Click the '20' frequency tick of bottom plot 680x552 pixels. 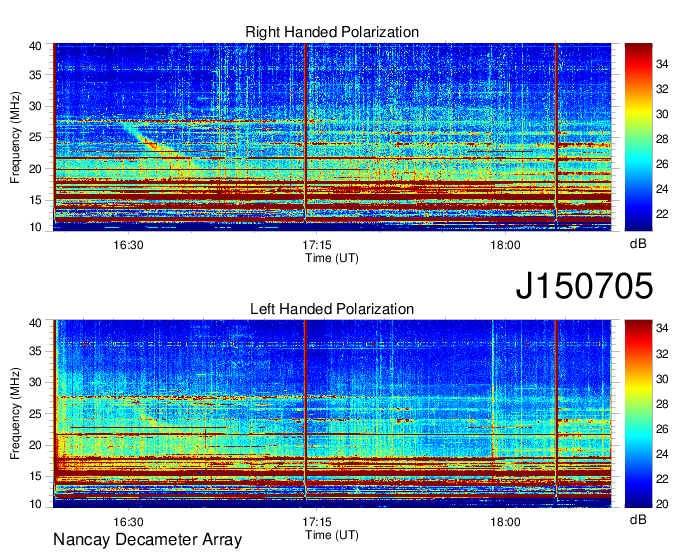tap(35, 445)
